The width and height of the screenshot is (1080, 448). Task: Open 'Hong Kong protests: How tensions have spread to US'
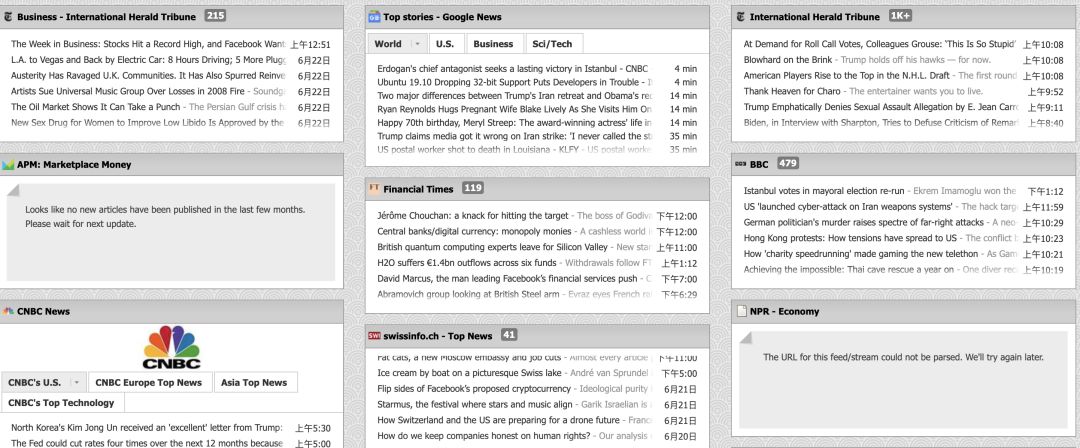(x=851, y=238)
